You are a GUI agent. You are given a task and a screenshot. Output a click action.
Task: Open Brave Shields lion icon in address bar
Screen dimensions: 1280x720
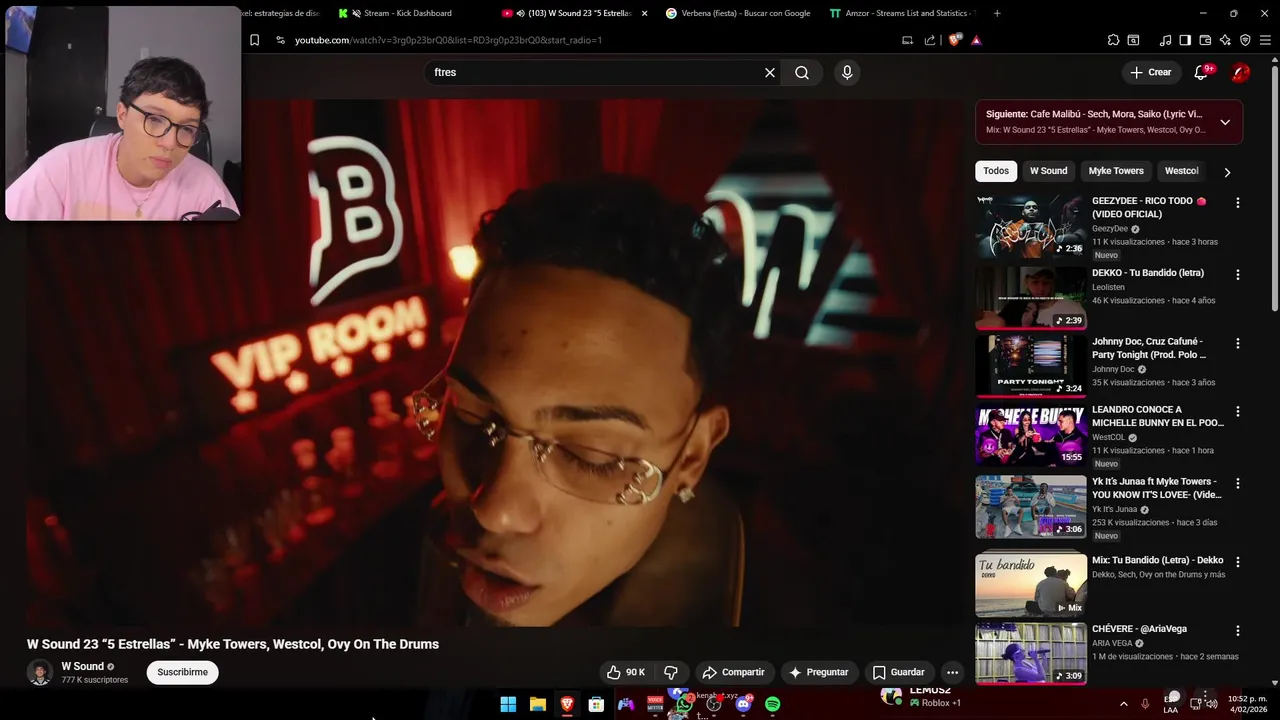[955, 40]
